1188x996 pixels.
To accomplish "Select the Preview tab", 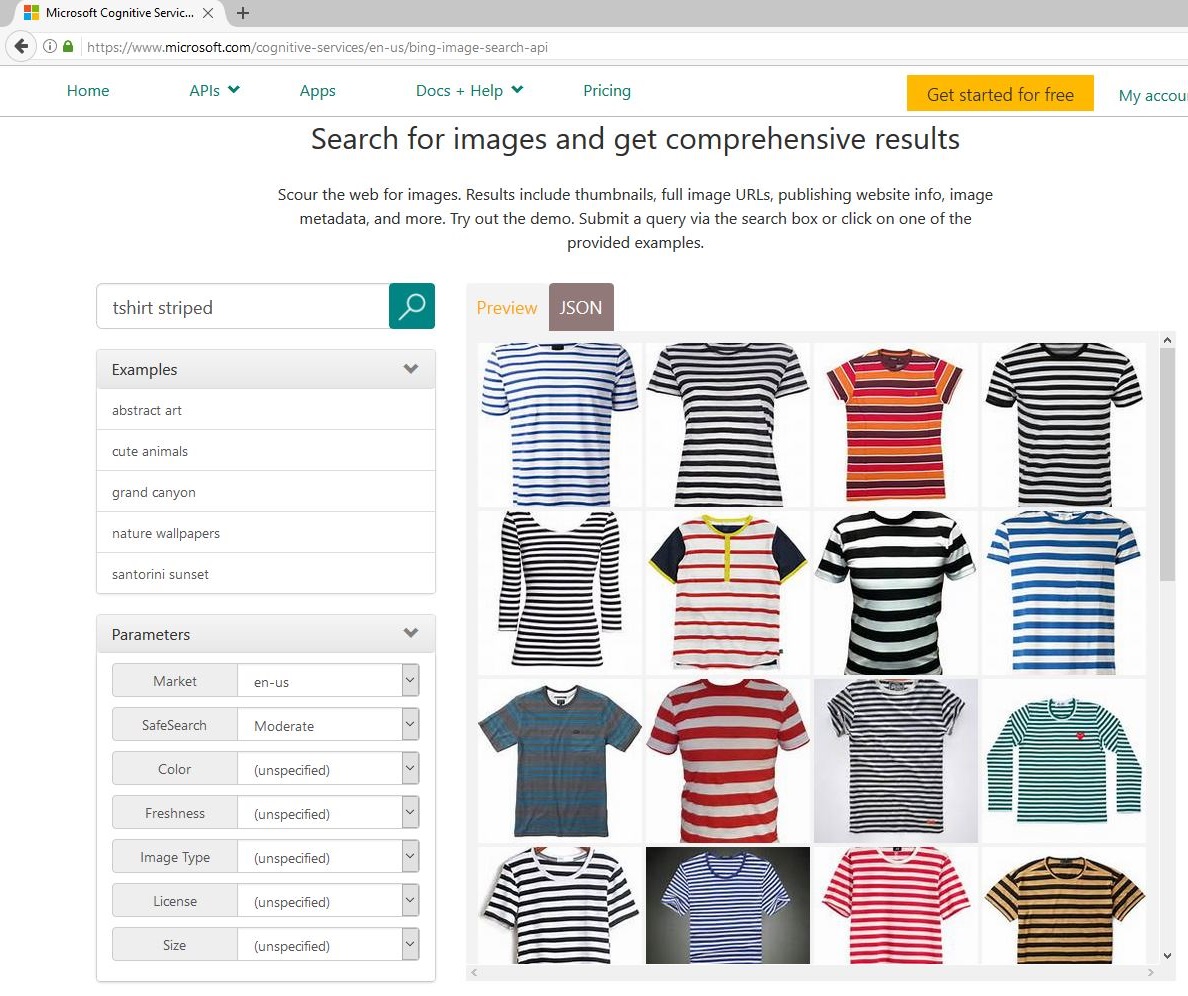I will (506, 308).
